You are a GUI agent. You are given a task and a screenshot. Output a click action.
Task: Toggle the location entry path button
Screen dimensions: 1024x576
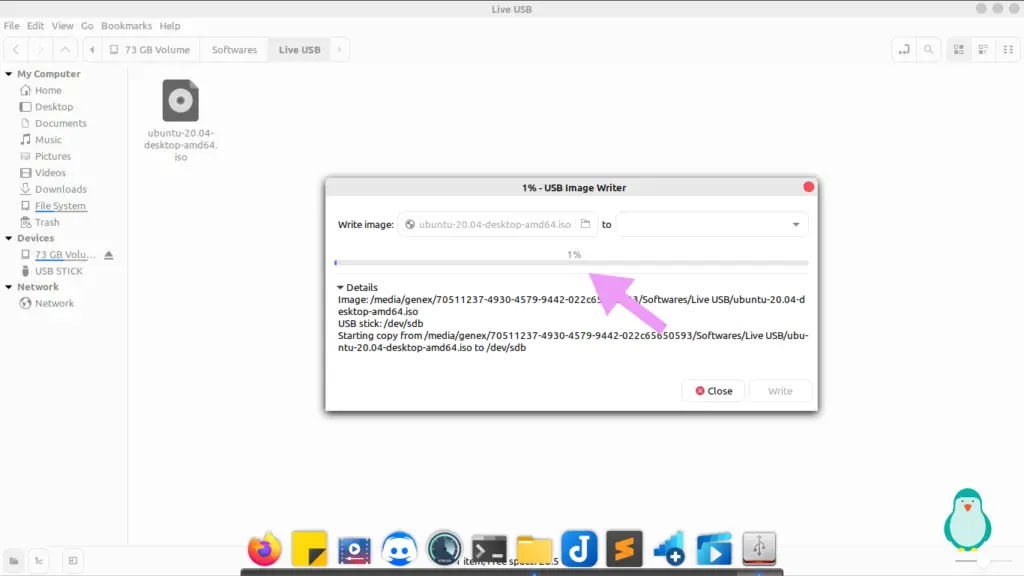pyautogui.click(x=904, y=50)
